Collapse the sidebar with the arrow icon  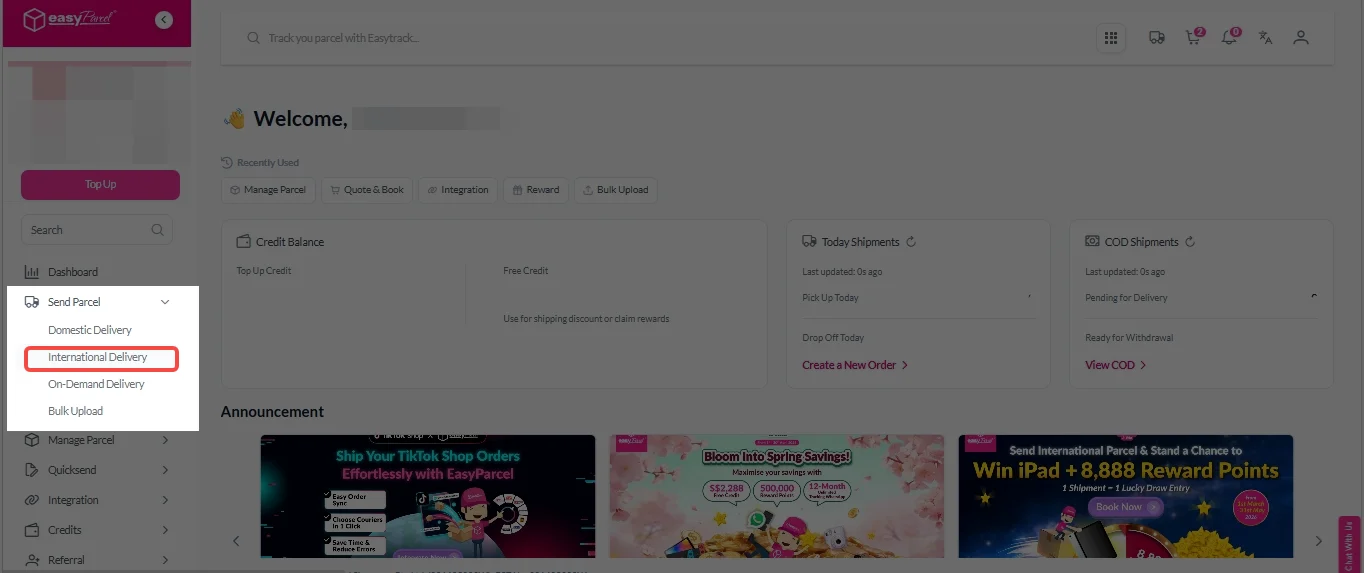coord(164,20)
